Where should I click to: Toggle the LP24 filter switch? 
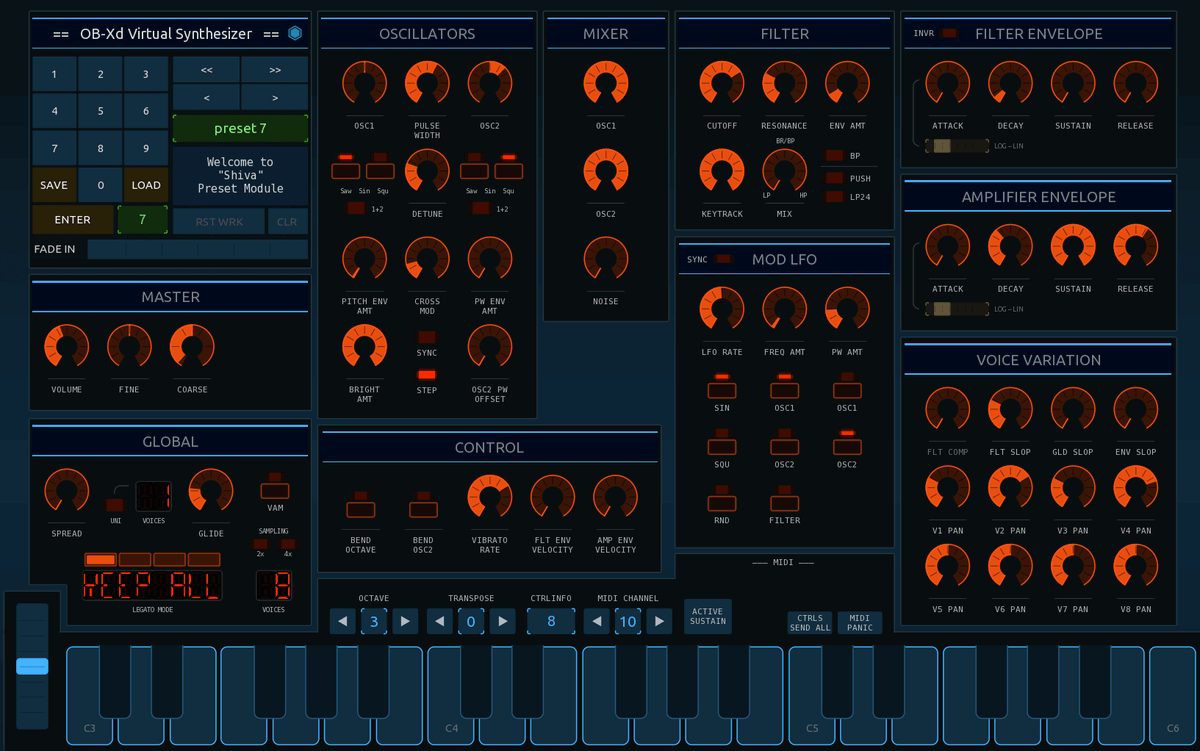834,197
